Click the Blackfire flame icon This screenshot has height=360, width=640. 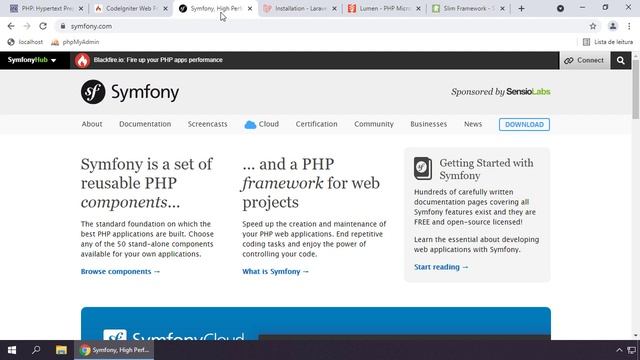(x=82, y=60)
